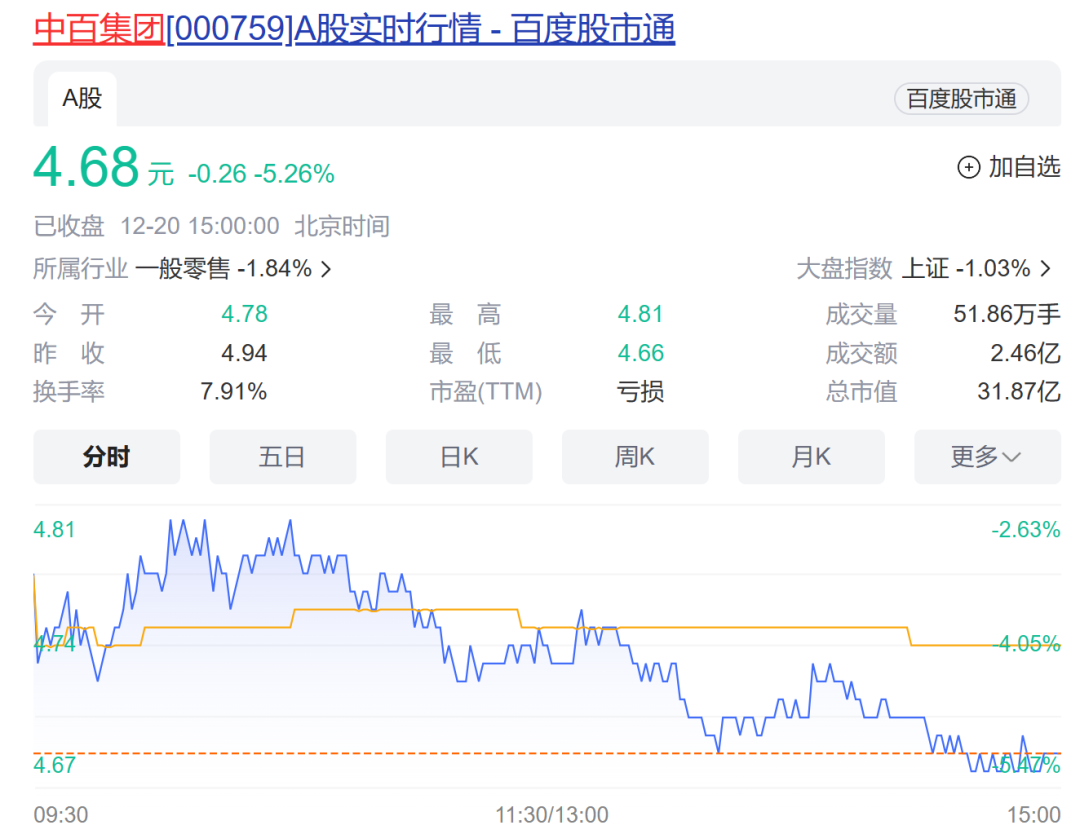Click chart time label 09:30
Screen dimensions: 1080x834
pyautogui.click(x=61, y=815)
